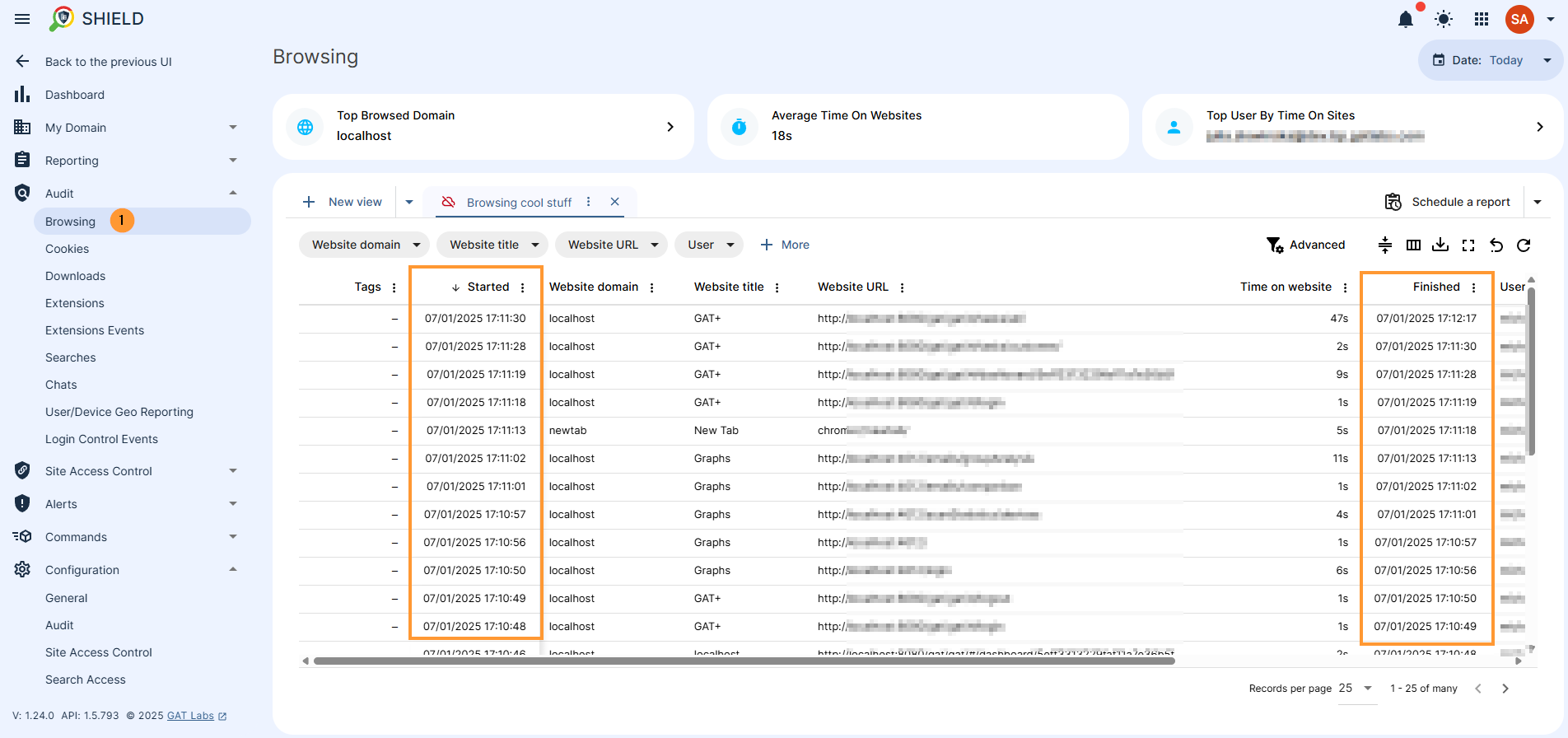The width and height of the screenshot is (1568, 738).
Task: Open Website domain column options menu
Action: point(652,287)
